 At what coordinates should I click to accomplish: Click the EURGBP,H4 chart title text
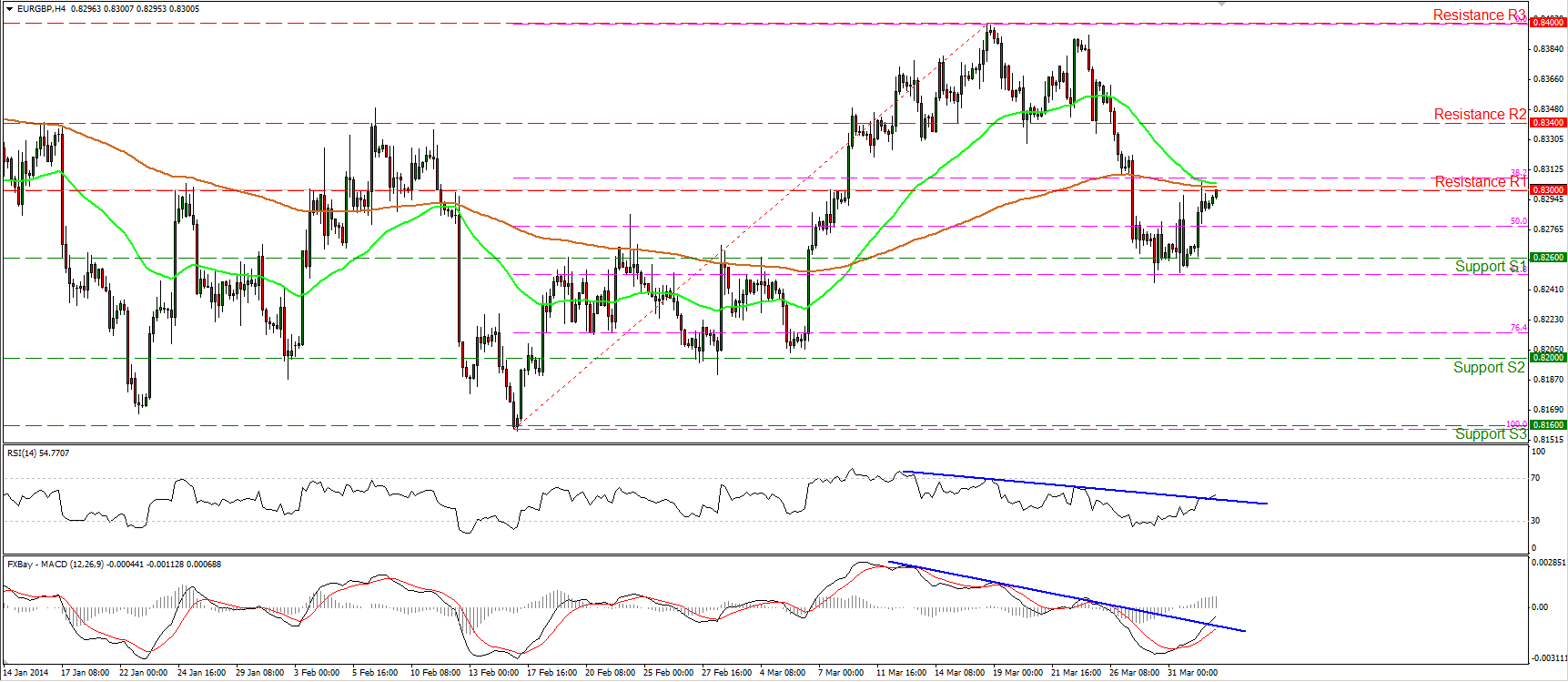pos(40,9)
